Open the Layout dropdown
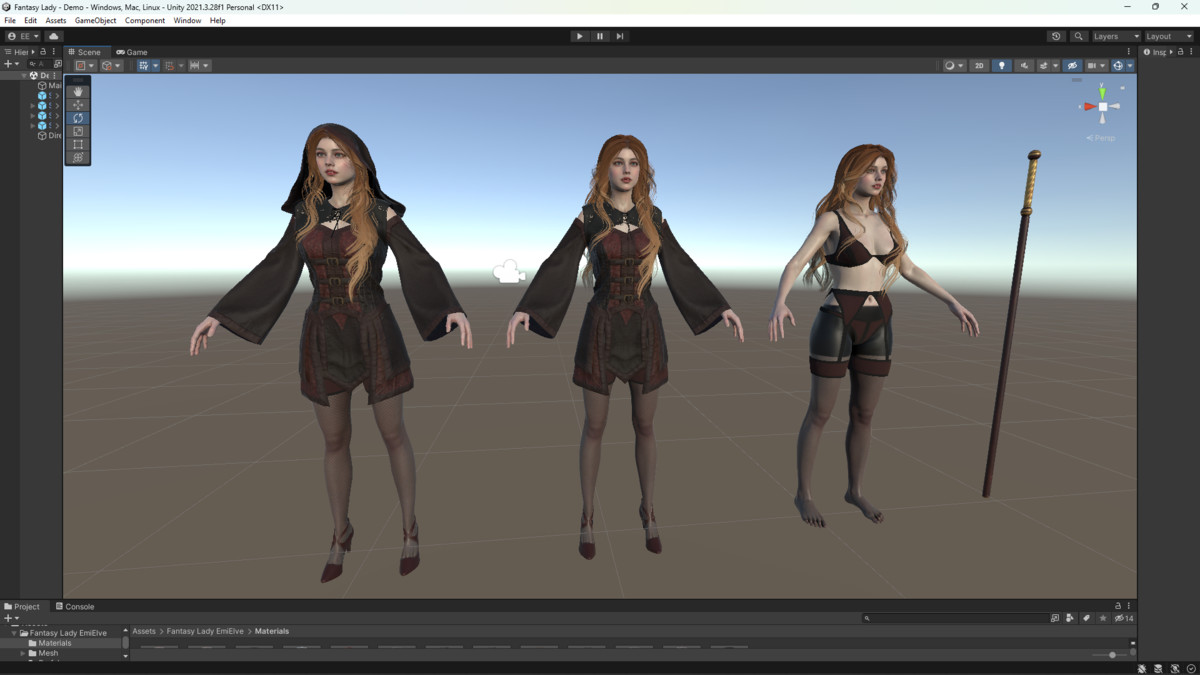This screenshot has width=1200, height=675. [1169, 36]
